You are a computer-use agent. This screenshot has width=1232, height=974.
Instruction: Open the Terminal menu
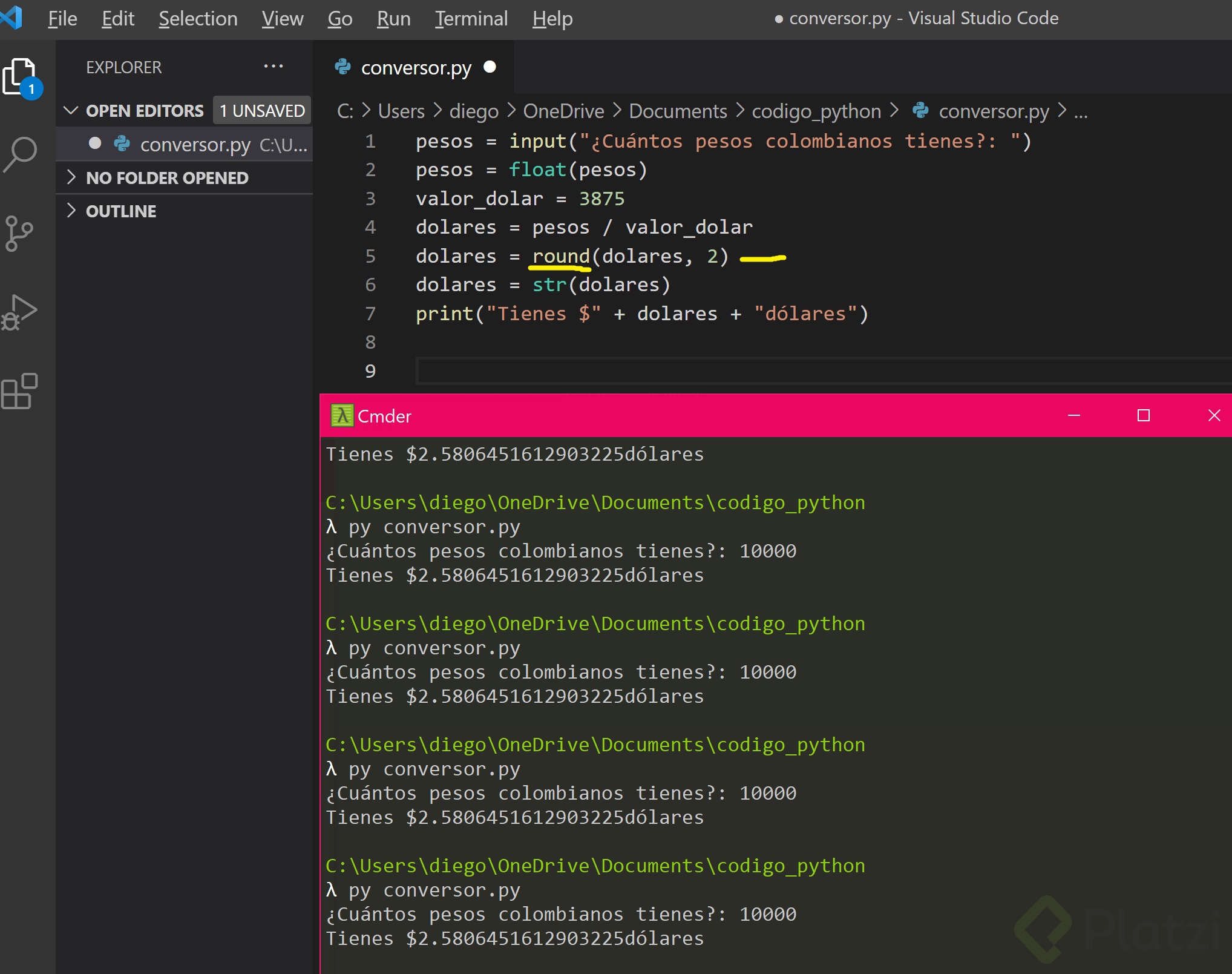click(x=471, y=19)
